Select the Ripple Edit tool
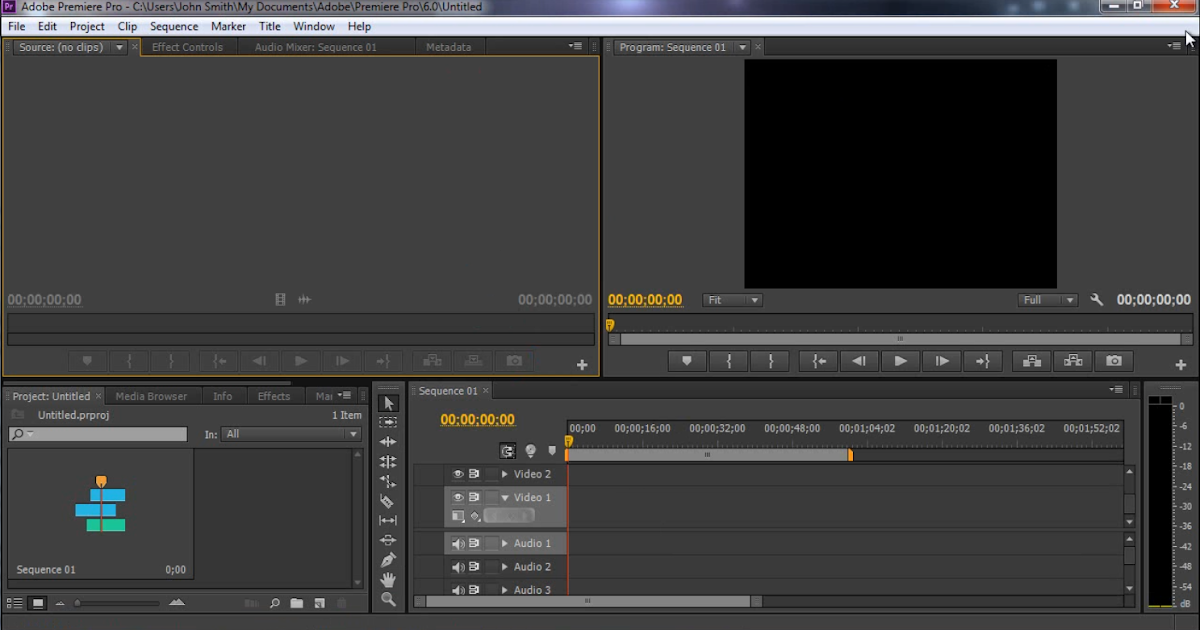1200x630 pixels. coord(389,442)
